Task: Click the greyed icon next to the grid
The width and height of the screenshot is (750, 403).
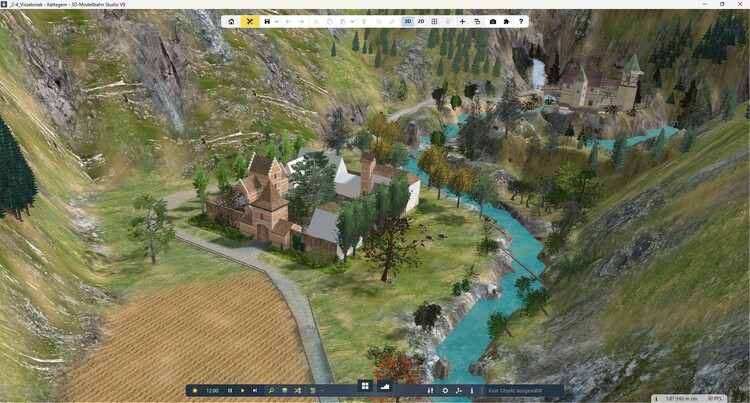Action: pos(448,22)
